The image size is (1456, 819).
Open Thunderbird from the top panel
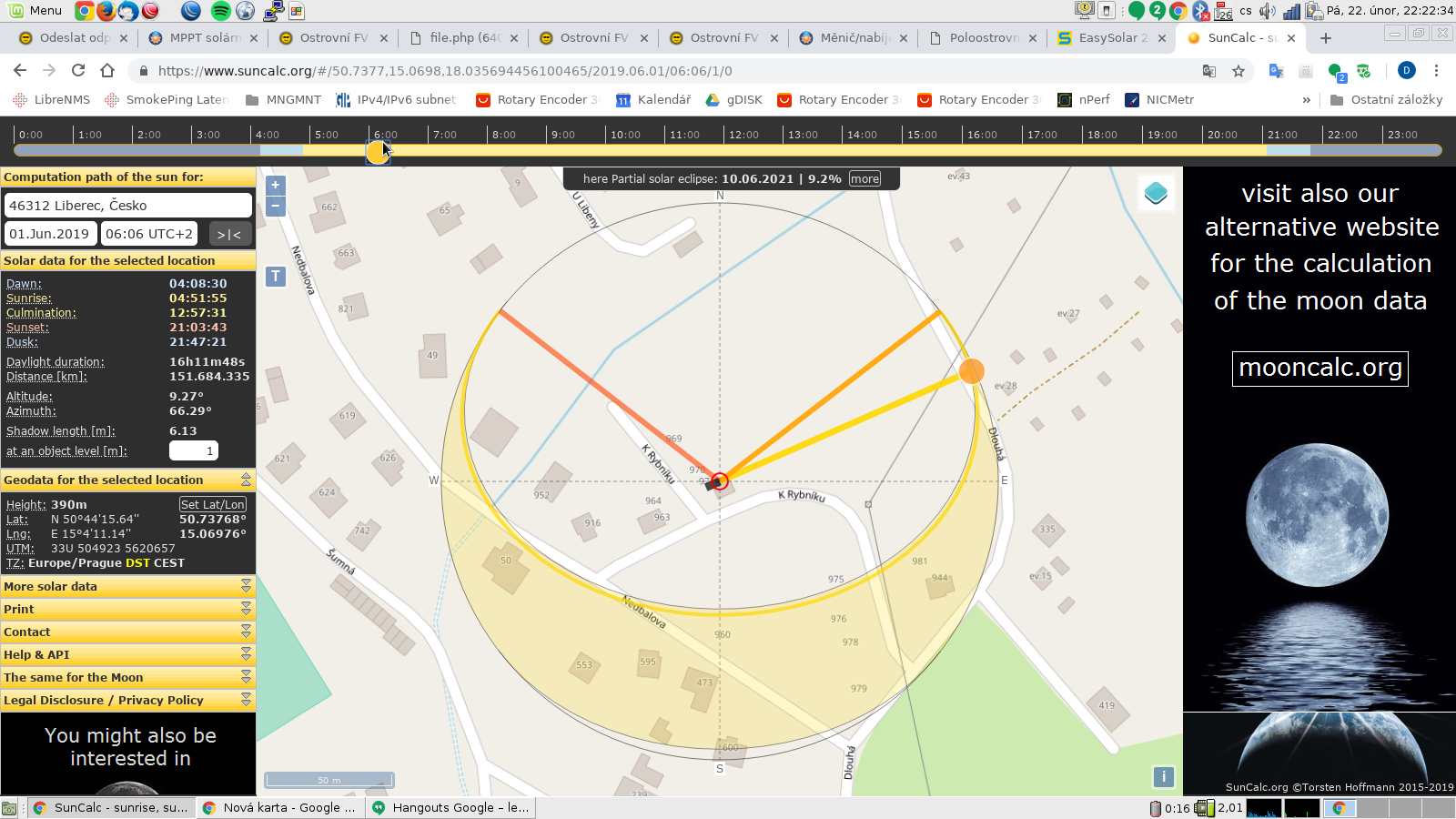tap(128, 11)
